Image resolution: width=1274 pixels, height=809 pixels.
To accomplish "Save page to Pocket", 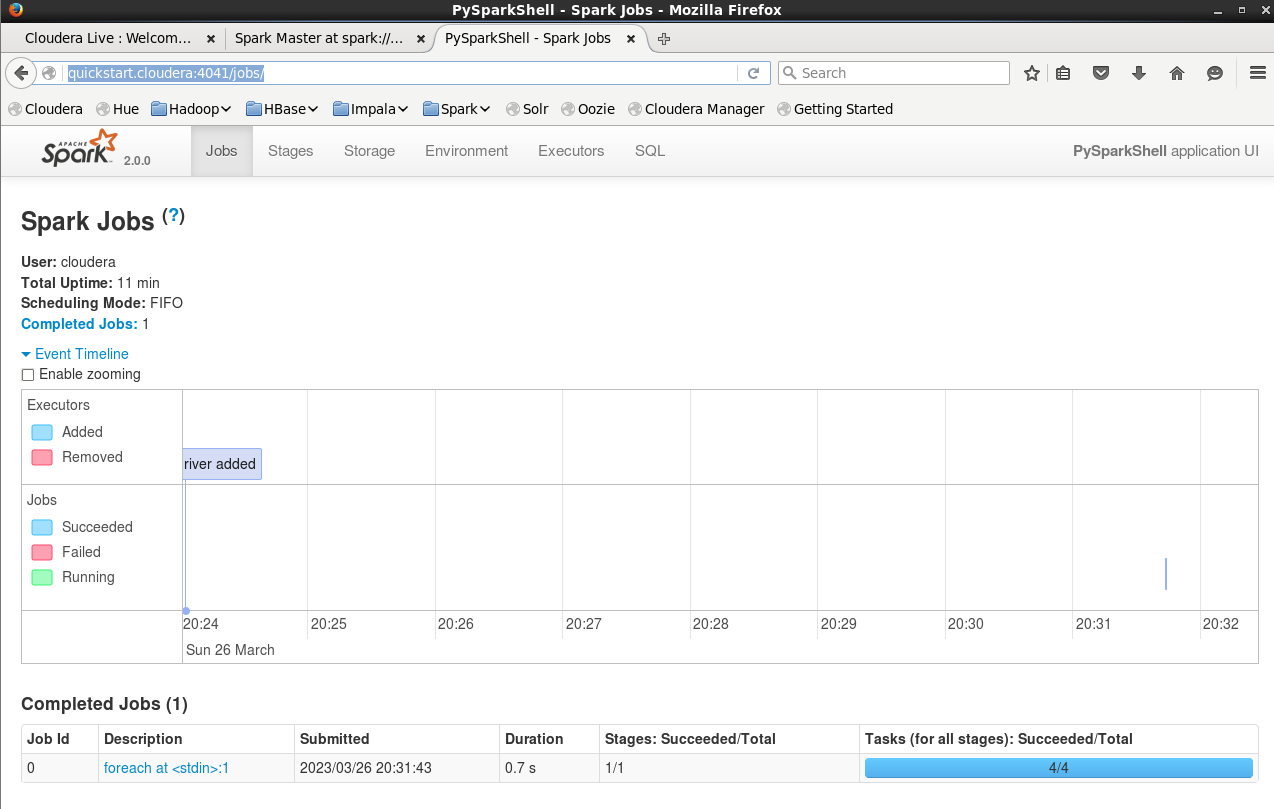I will click(1101, 73).
